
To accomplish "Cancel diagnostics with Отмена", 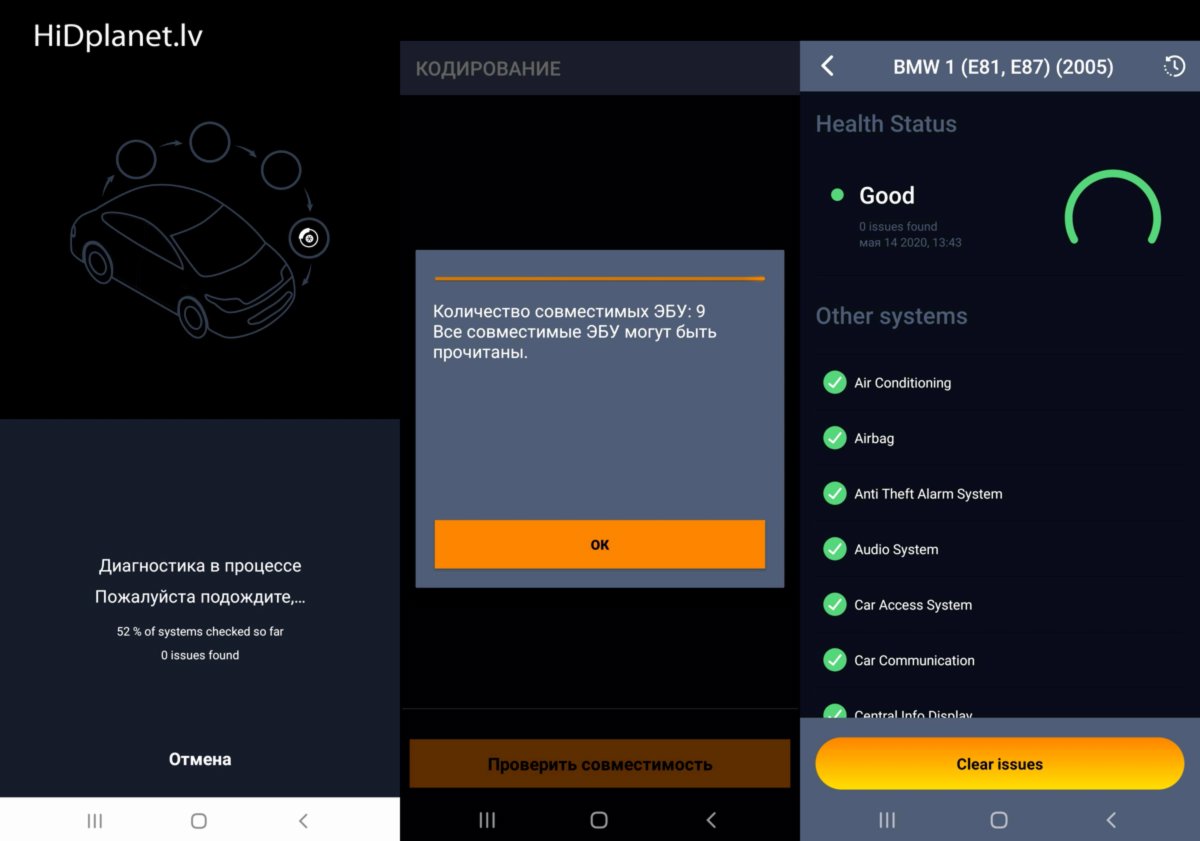I will click(x=200, y=759).
